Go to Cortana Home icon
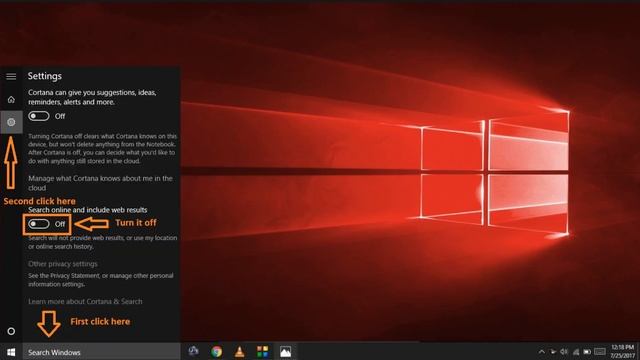This screenshot has width=640, height=360. [x=11, y=99]
